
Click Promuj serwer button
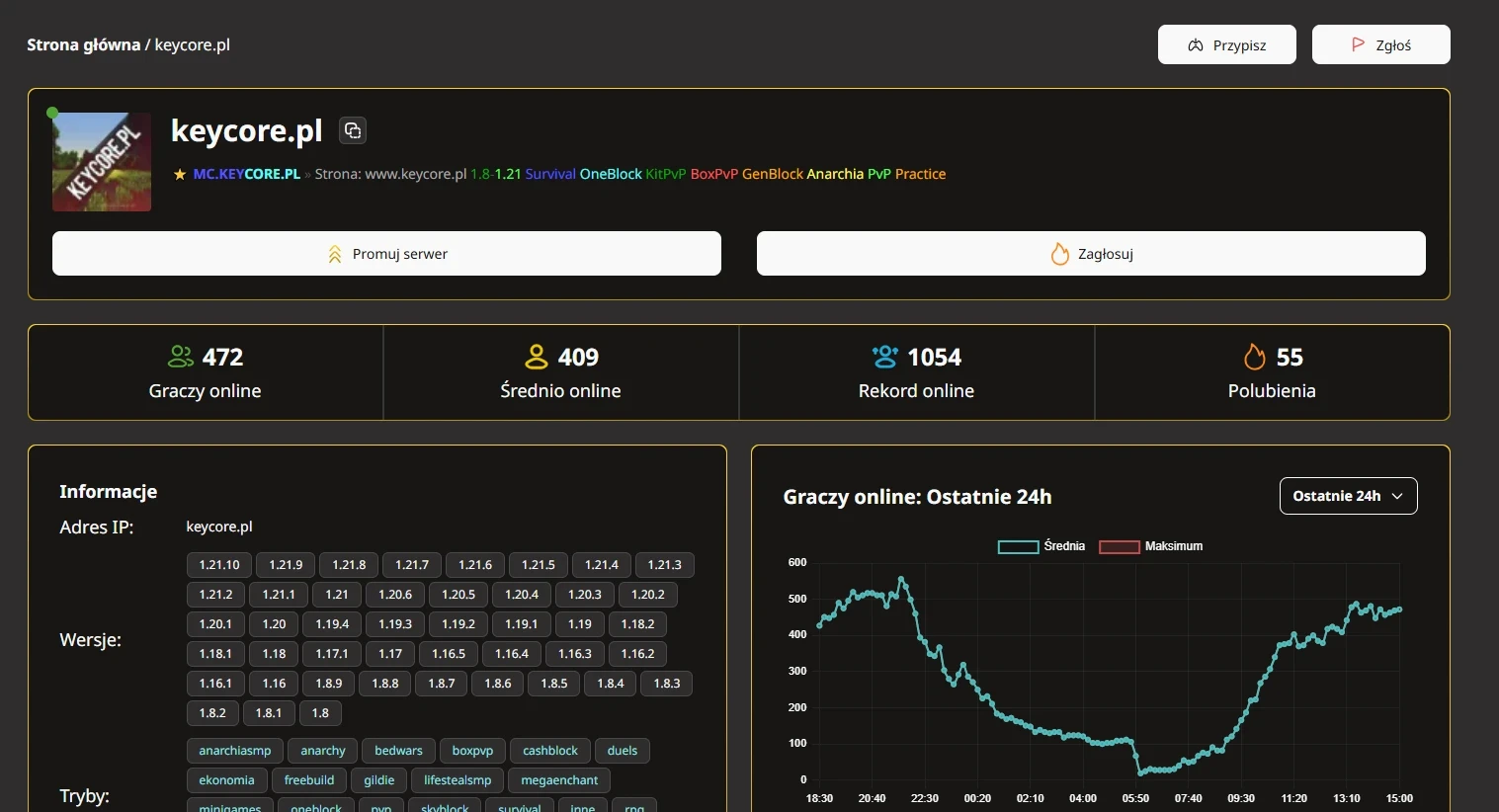386,254
